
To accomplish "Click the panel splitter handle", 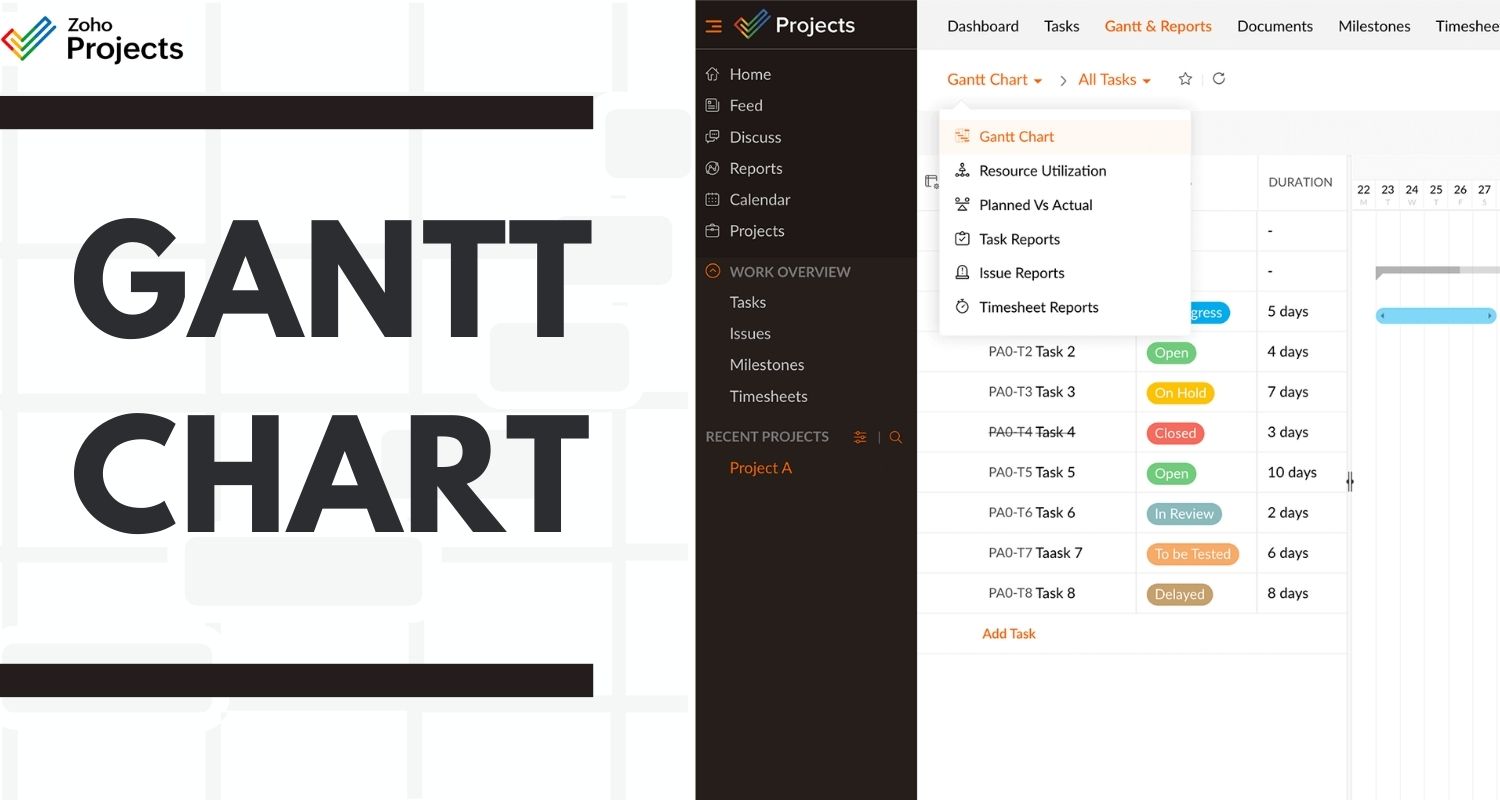I will 1349,482.
